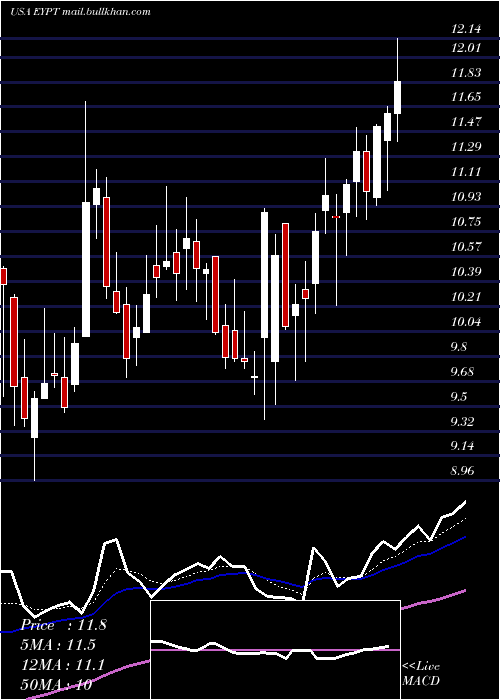Image resolution: width=500 pixels, height=700 pixels.
Task: Click the tall white candle with wick near 11.65
Action: [x=86, y=269]
